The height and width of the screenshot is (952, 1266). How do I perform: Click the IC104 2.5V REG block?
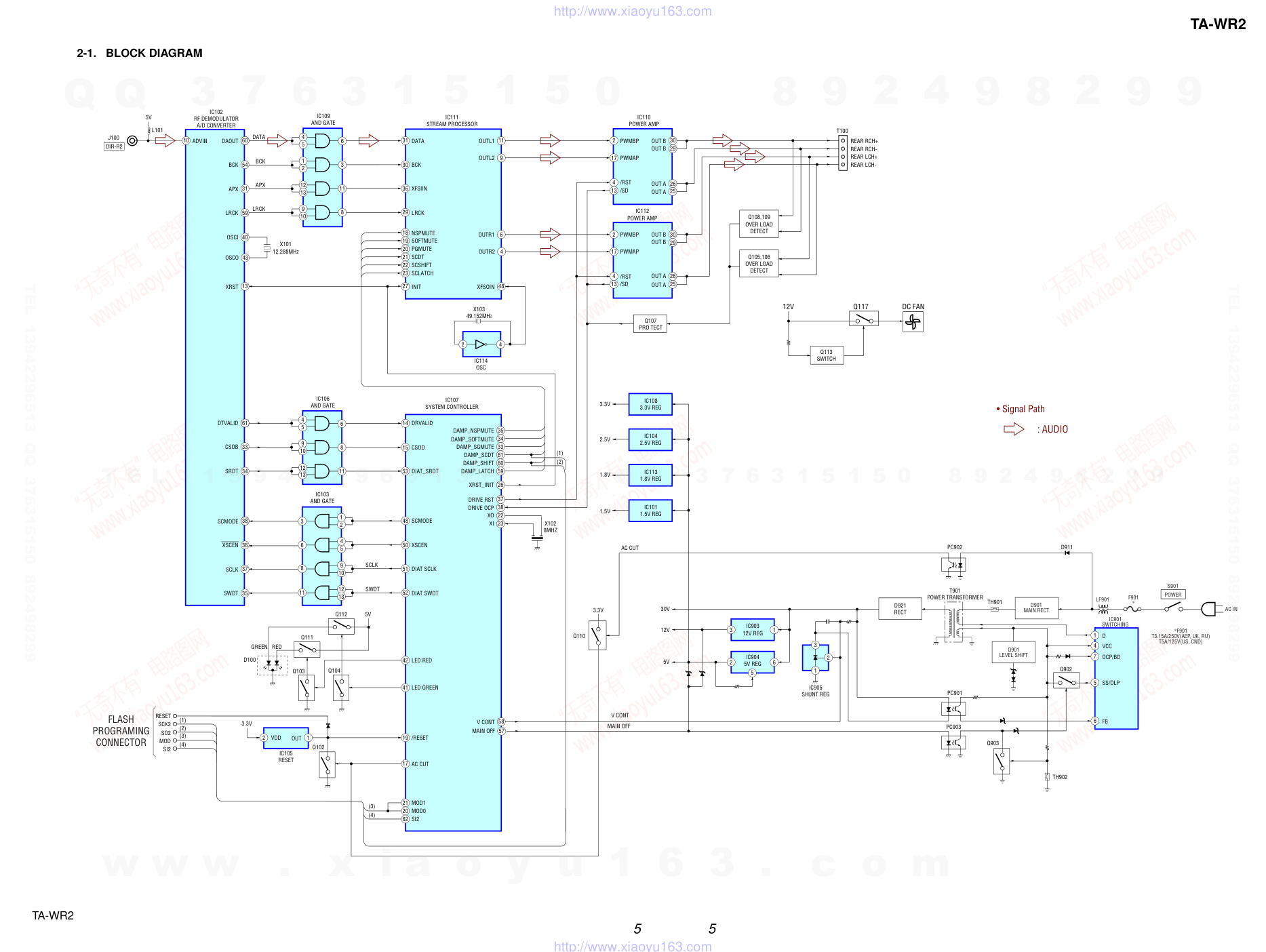coord(650,439)
